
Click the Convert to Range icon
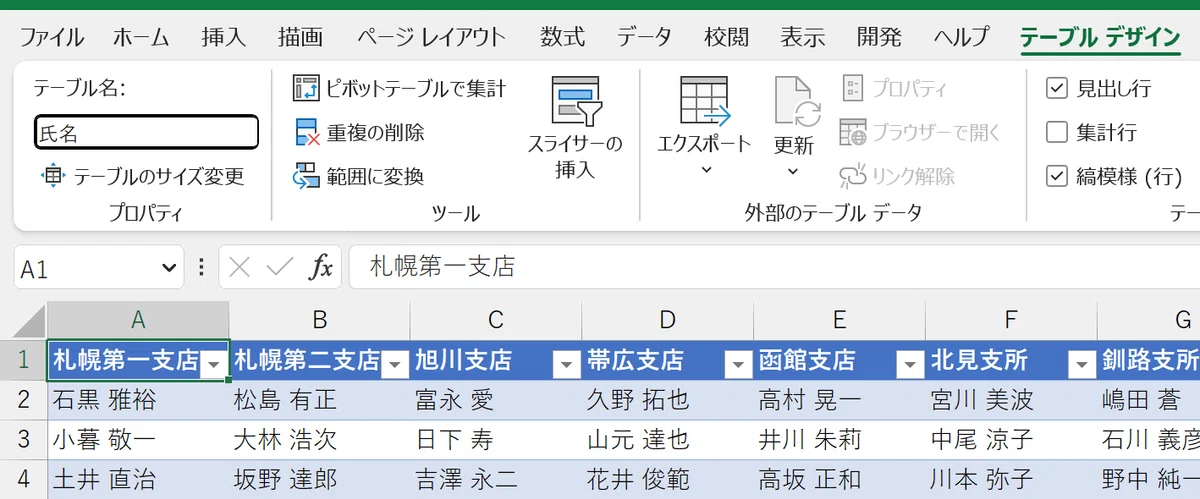point(305,176)
